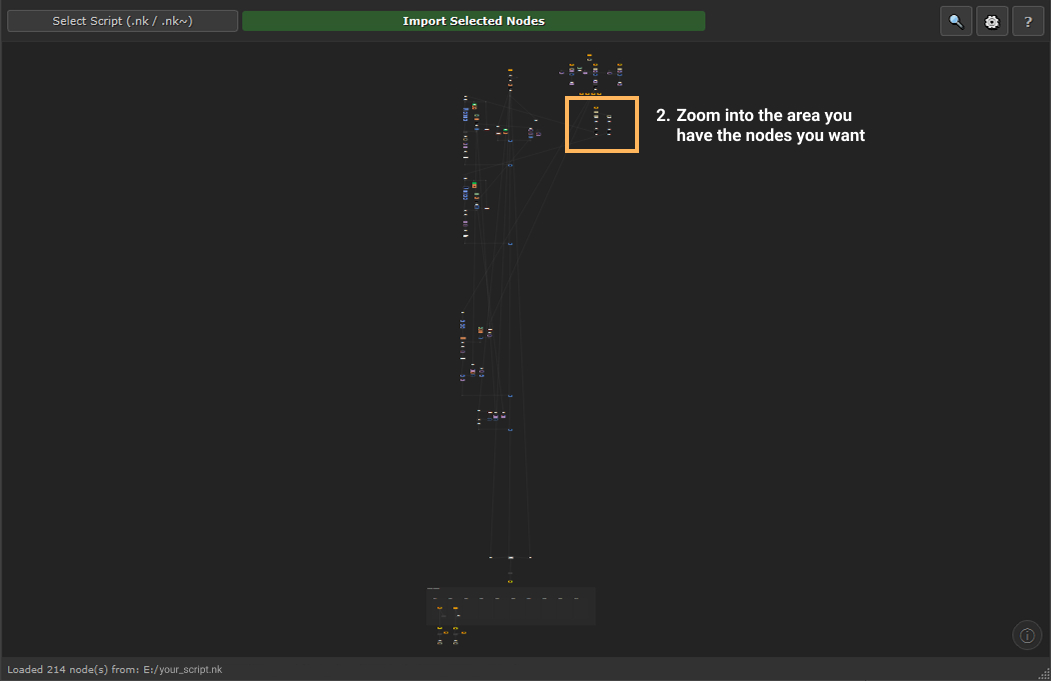Select the left node in bottom three-node row
The image size is (1051, 681).
[491, 557]
